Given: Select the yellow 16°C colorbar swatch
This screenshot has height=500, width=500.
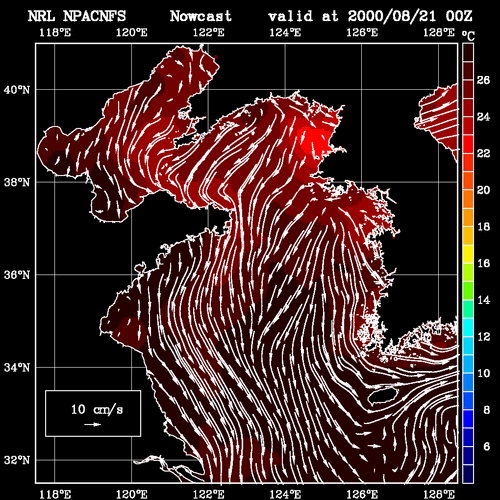Looking at the screenshot, I should pos(468,254).
